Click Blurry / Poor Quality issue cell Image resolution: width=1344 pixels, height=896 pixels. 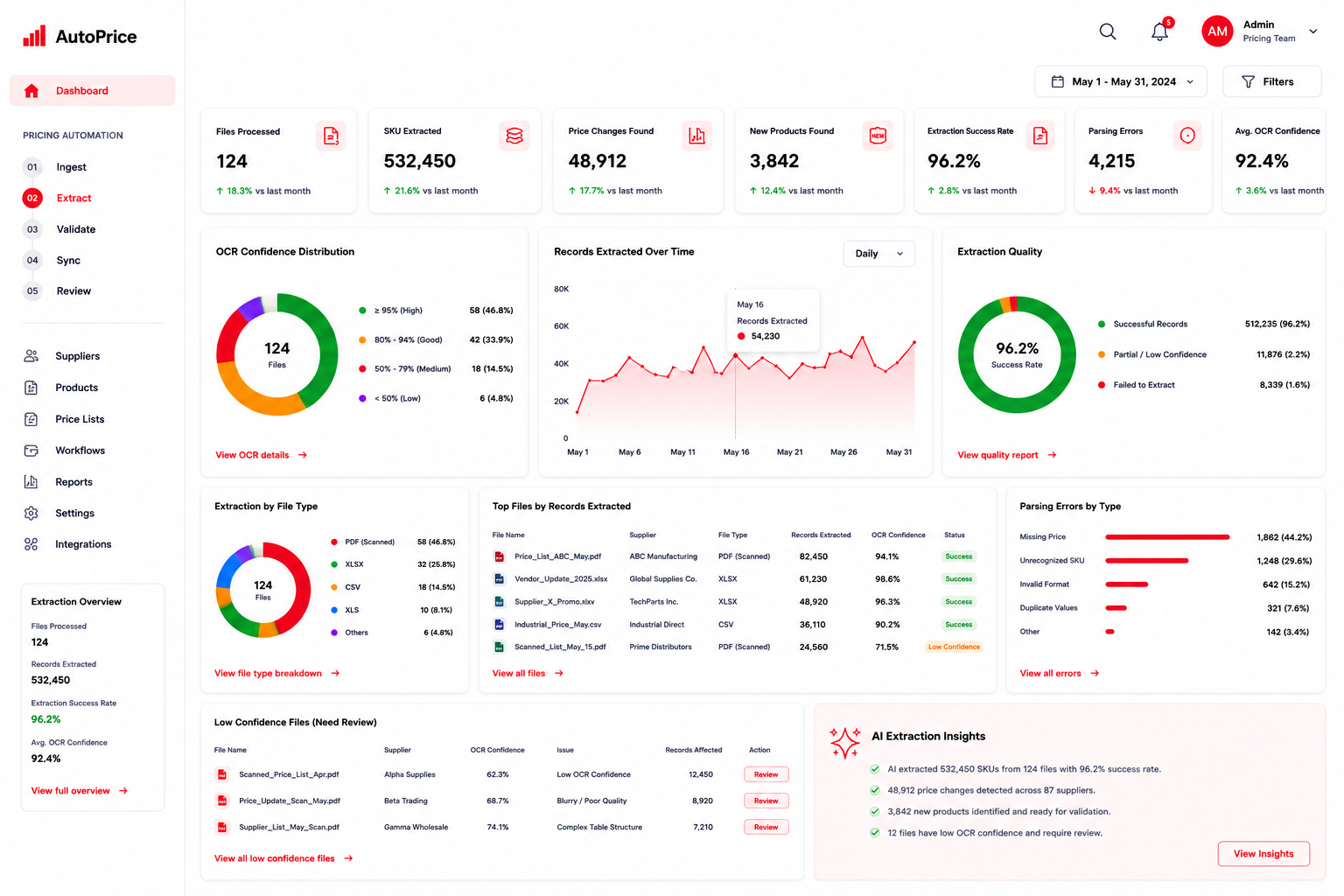tap(591, 801)
